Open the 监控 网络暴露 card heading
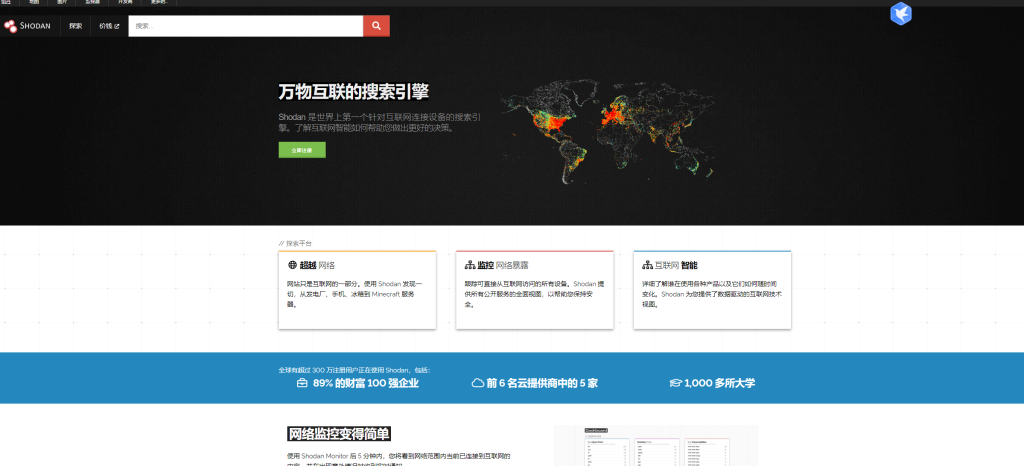The image size is (1024, 466). (x=503, y=265)
